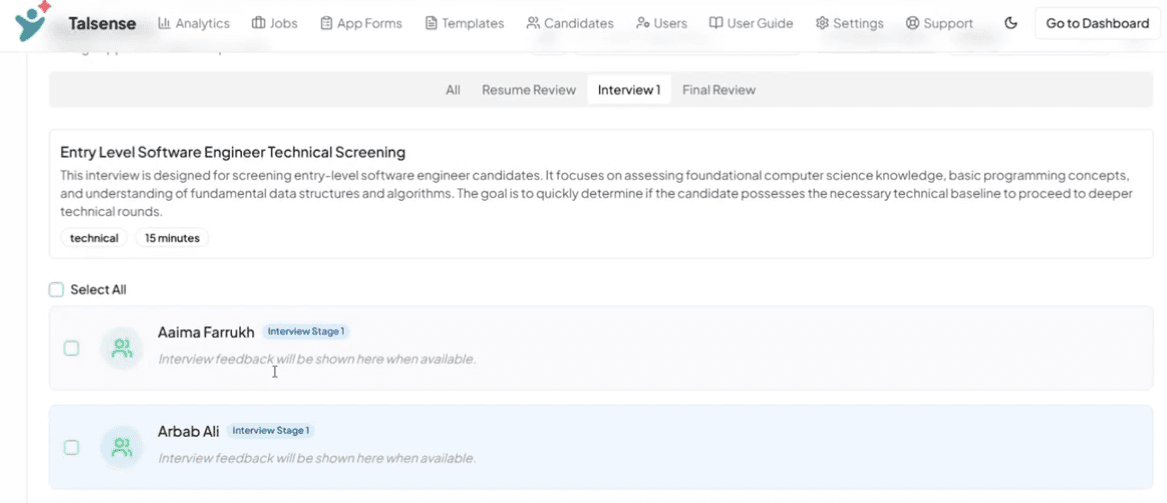Toggle dark mode with the moon icon
This screenshot has height=503, width=1167.
point(1010,23)
